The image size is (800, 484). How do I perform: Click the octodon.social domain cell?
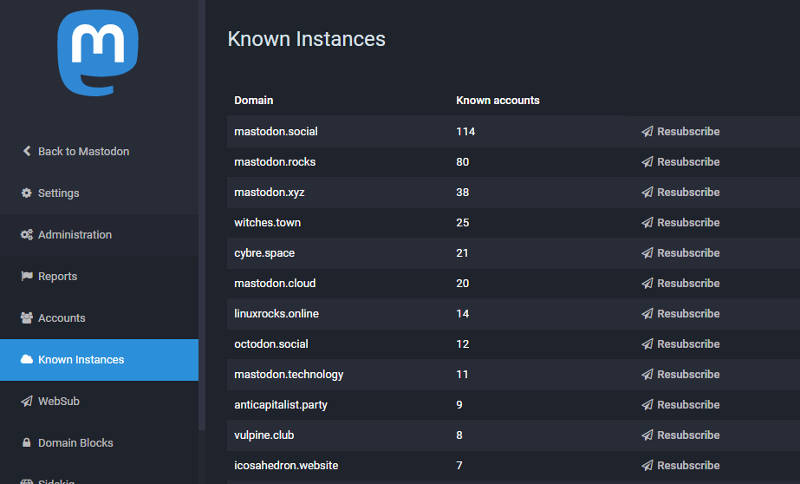click(271, 344)
